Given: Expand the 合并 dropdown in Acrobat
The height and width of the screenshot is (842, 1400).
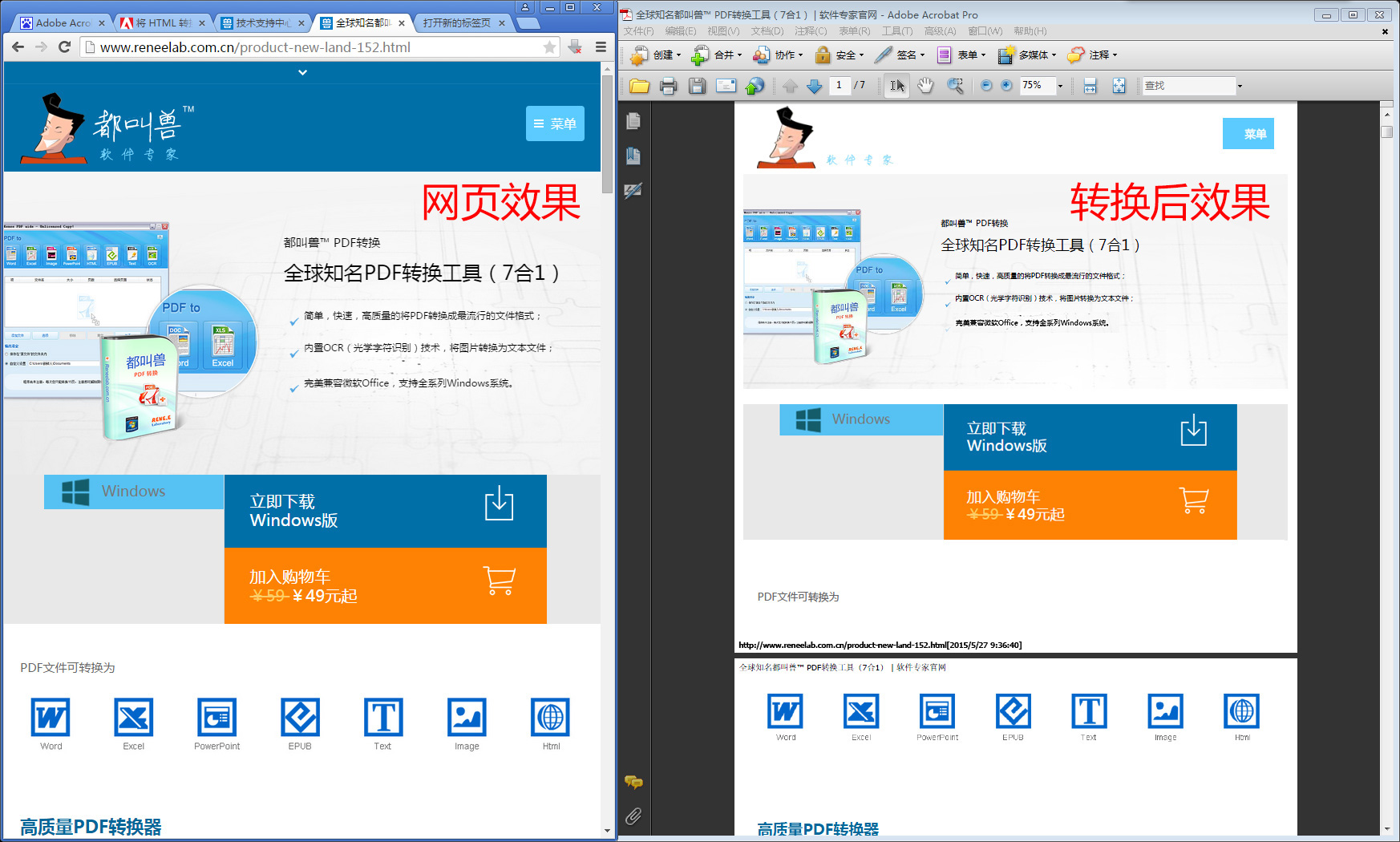Looking at the screenshot, I should [739, 55].
